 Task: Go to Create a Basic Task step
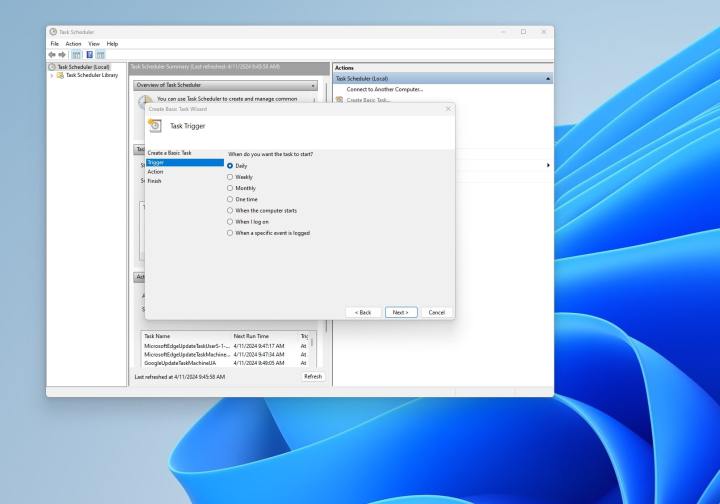click(x=169, y=153)
